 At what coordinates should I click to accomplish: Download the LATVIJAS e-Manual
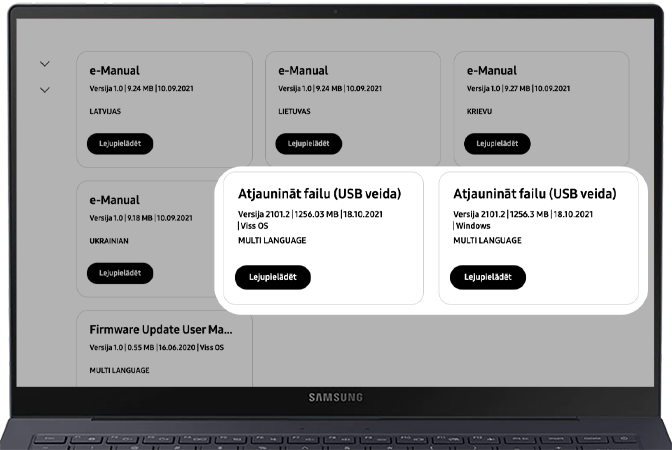pyautogui.click(x=120, y=144)
